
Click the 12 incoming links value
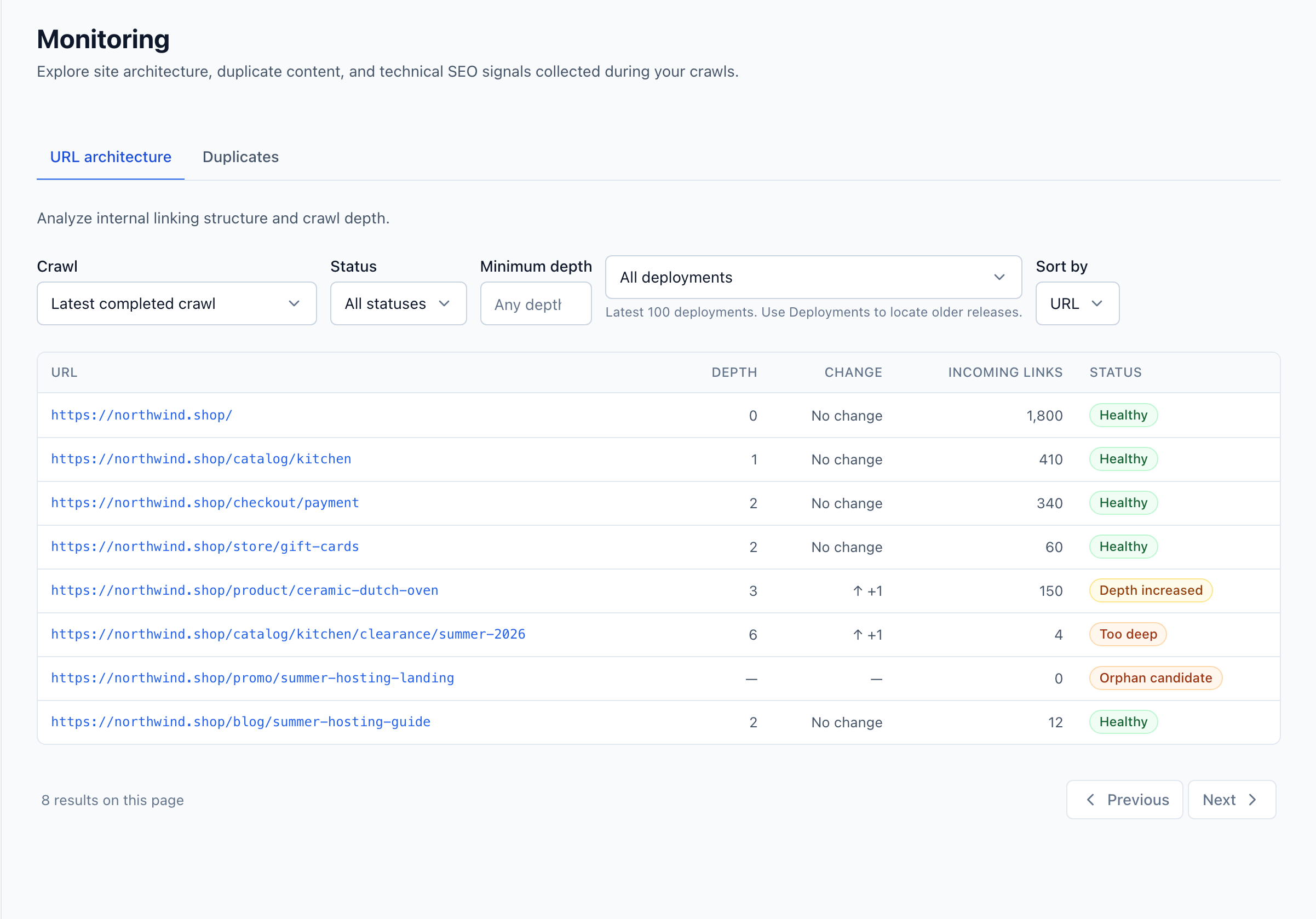(1055, 722)
